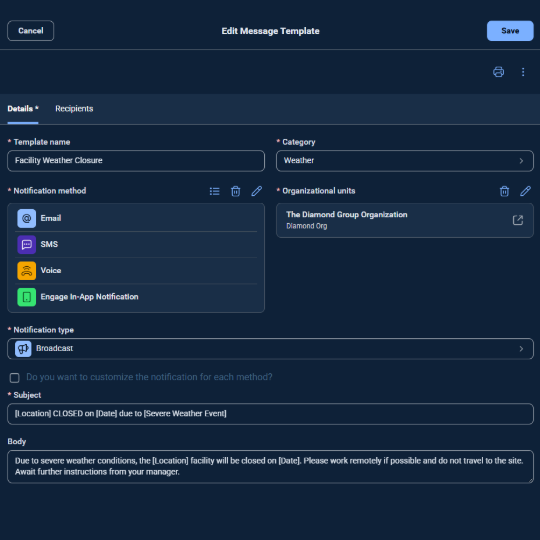Expand the Category Weather dropdown
540x540 pixels.
[x=405, y=161]
